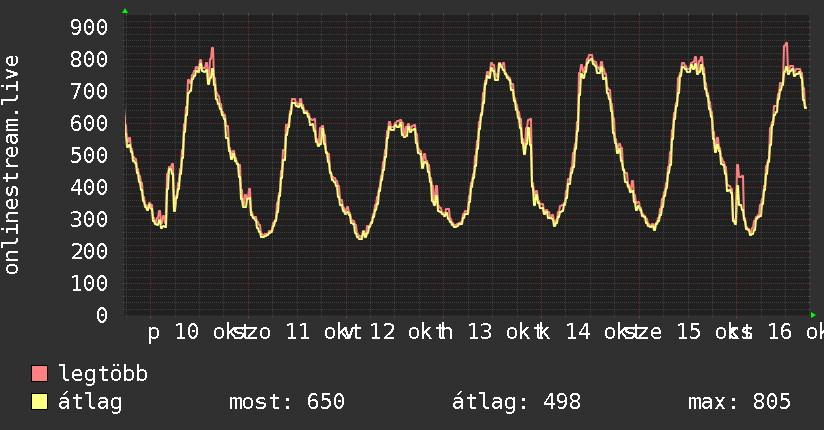Click the pink legtöbb legend swatch
824x430 pixels.
(39, 373)
